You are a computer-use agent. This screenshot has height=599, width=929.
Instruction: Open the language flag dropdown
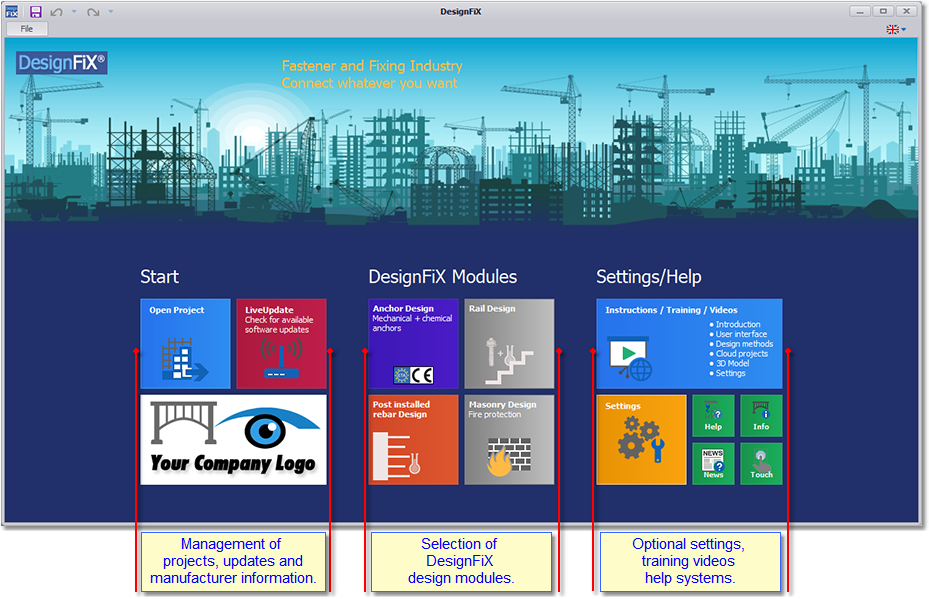[x=896, y=30]
